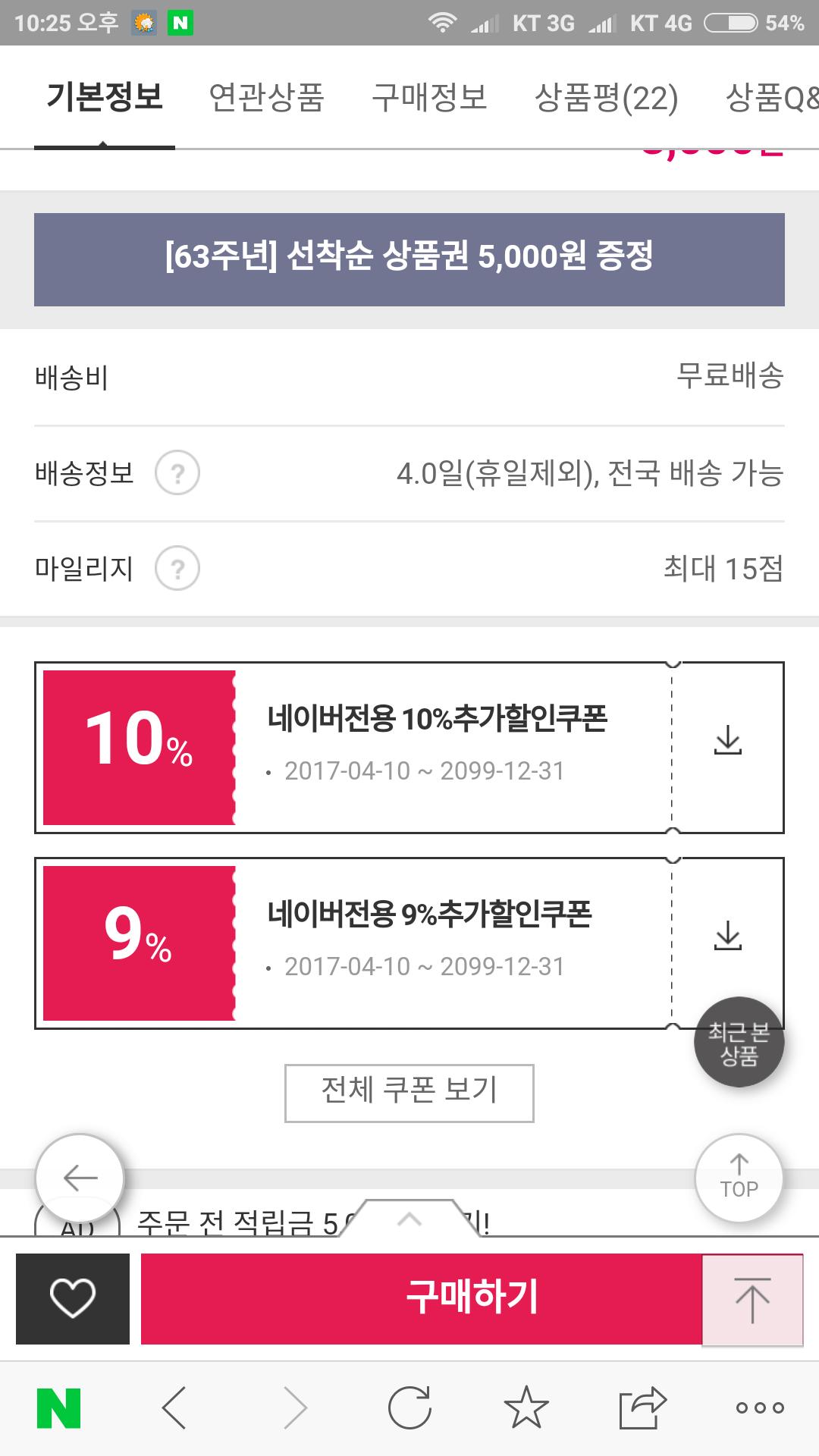Open the three-dot more menu
This screenshot has width=819, height=1456.
(x=760, y=1408)
